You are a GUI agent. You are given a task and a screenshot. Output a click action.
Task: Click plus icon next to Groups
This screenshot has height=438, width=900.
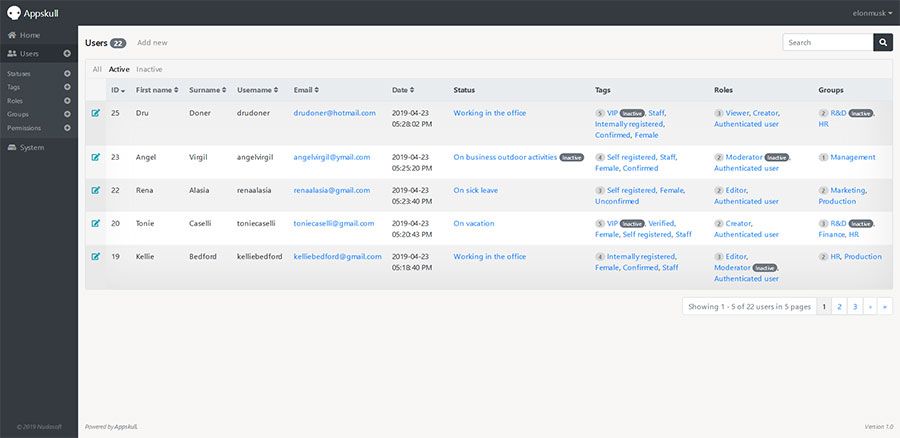tap(67, 114)
